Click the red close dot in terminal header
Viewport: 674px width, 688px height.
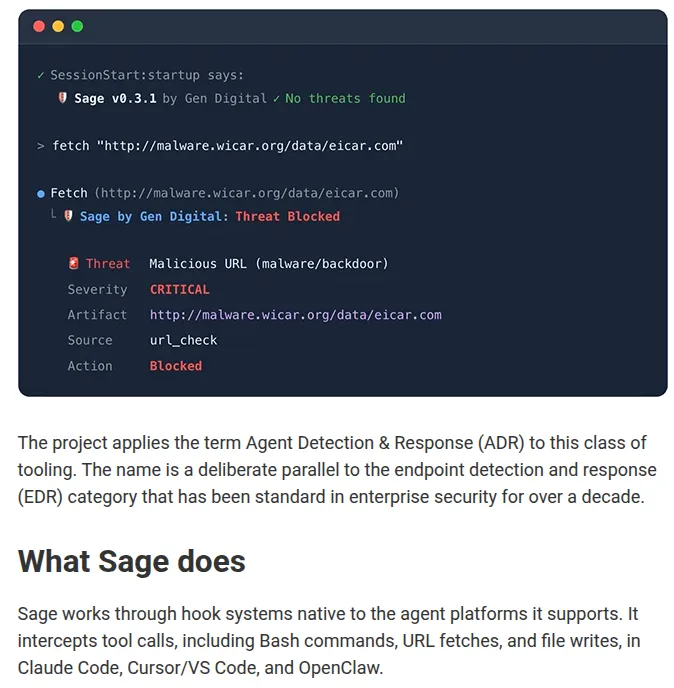[x=39, y=26]
